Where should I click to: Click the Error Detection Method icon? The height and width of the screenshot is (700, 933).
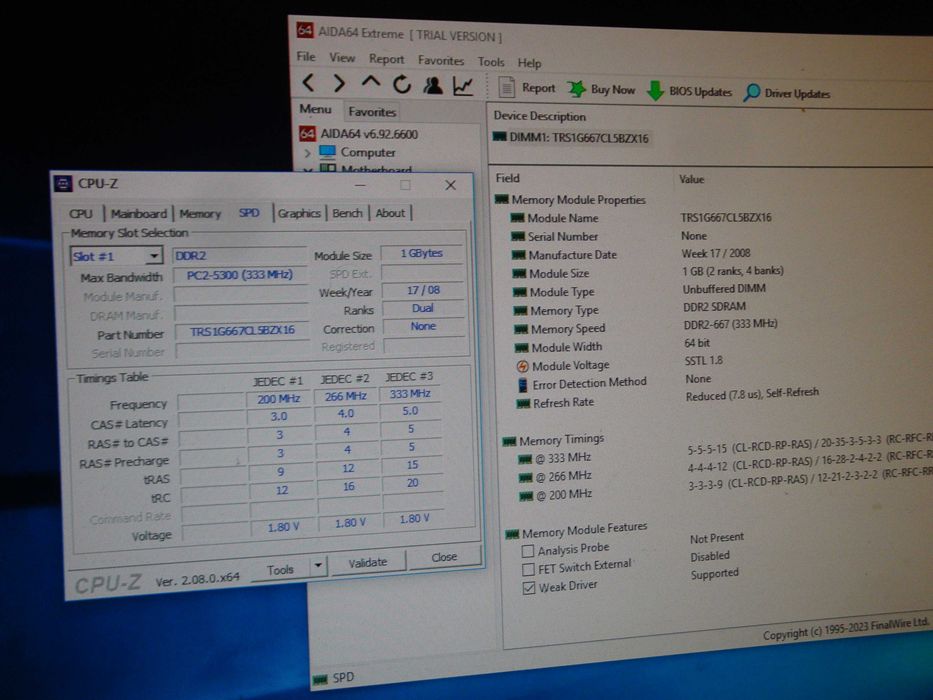tap(522, 385)
